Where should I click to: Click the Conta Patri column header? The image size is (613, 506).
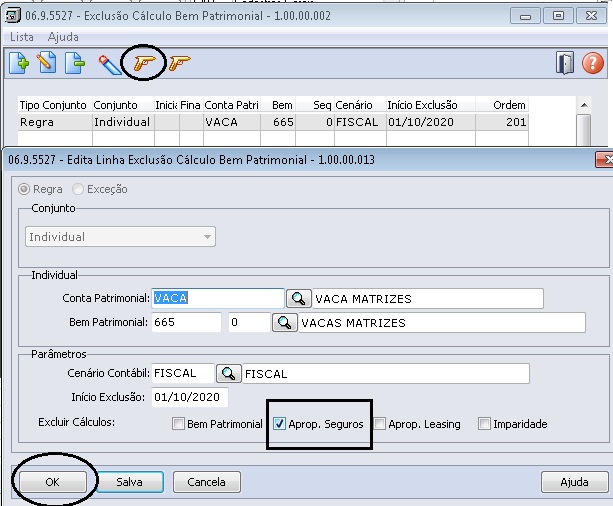[x=232, y=105]
